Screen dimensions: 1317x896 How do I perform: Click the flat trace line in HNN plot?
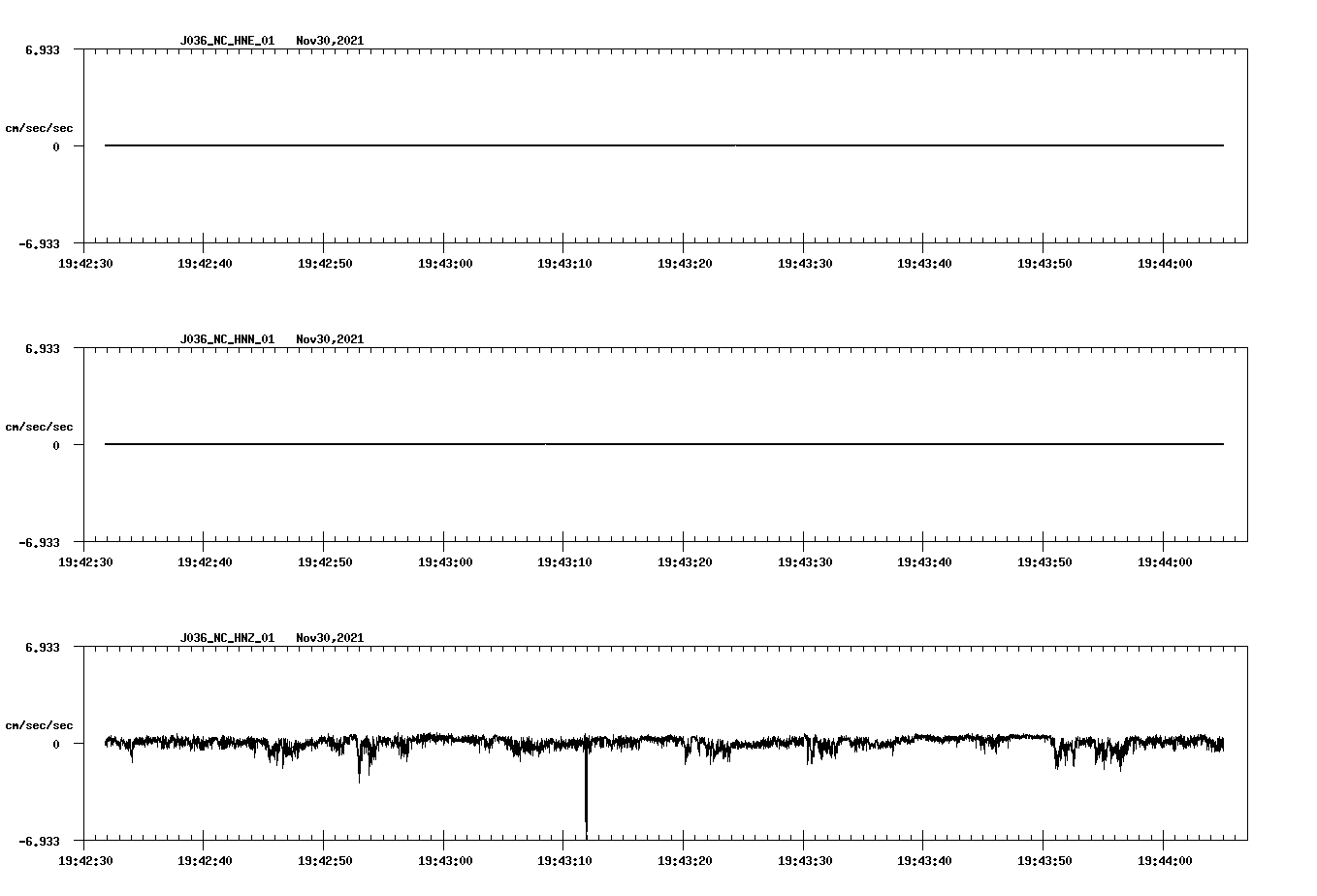[664, 444]
